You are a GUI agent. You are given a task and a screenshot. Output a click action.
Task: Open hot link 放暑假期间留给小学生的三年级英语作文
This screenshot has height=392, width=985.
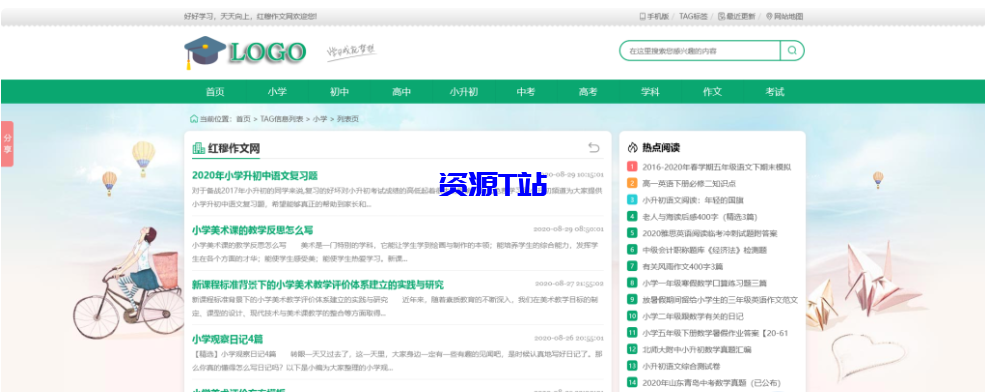(x=720, y=300)
